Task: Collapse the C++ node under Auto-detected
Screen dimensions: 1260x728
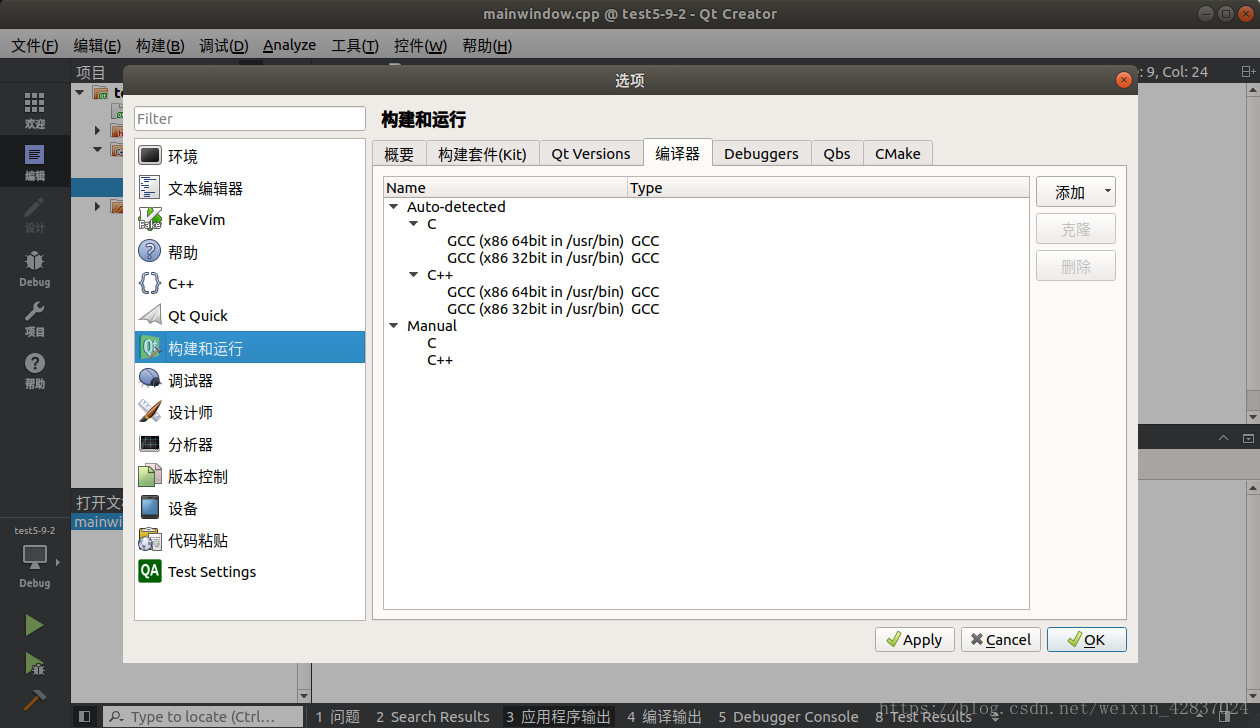Action: pyautogui.click(x=414, y=275)
